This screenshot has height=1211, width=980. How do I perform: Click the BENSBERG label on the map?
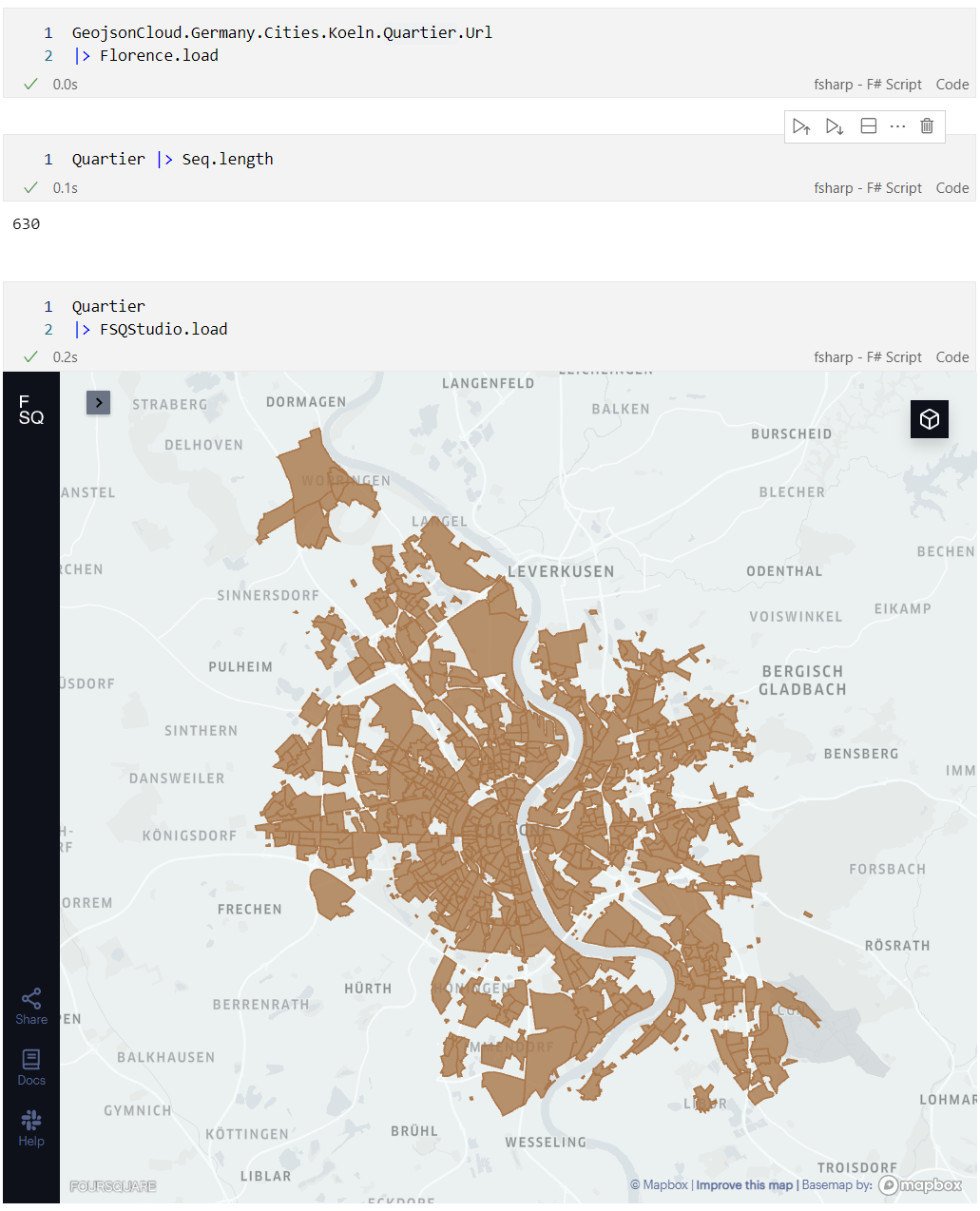pos(861,754)
